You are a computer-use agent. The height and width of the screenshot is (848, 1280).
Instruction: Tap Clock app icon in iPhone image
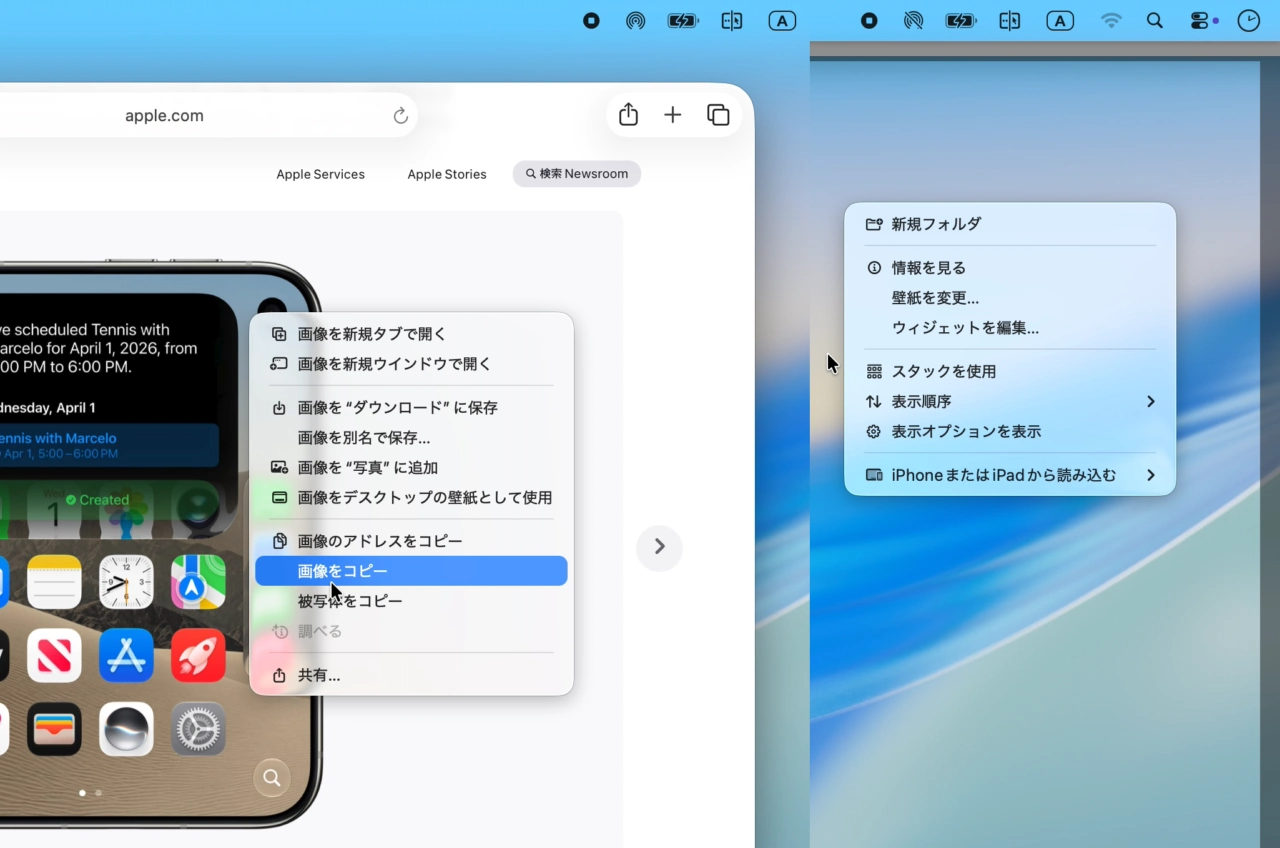tap(126, 582)
